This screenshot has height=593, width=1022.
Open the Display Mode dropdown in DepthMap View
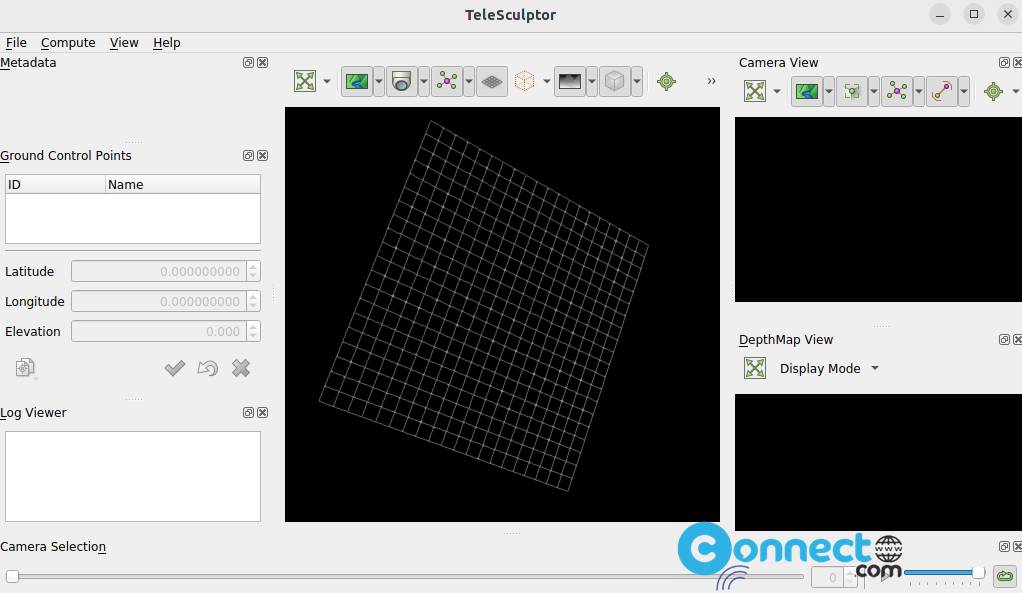coord(829,368)
